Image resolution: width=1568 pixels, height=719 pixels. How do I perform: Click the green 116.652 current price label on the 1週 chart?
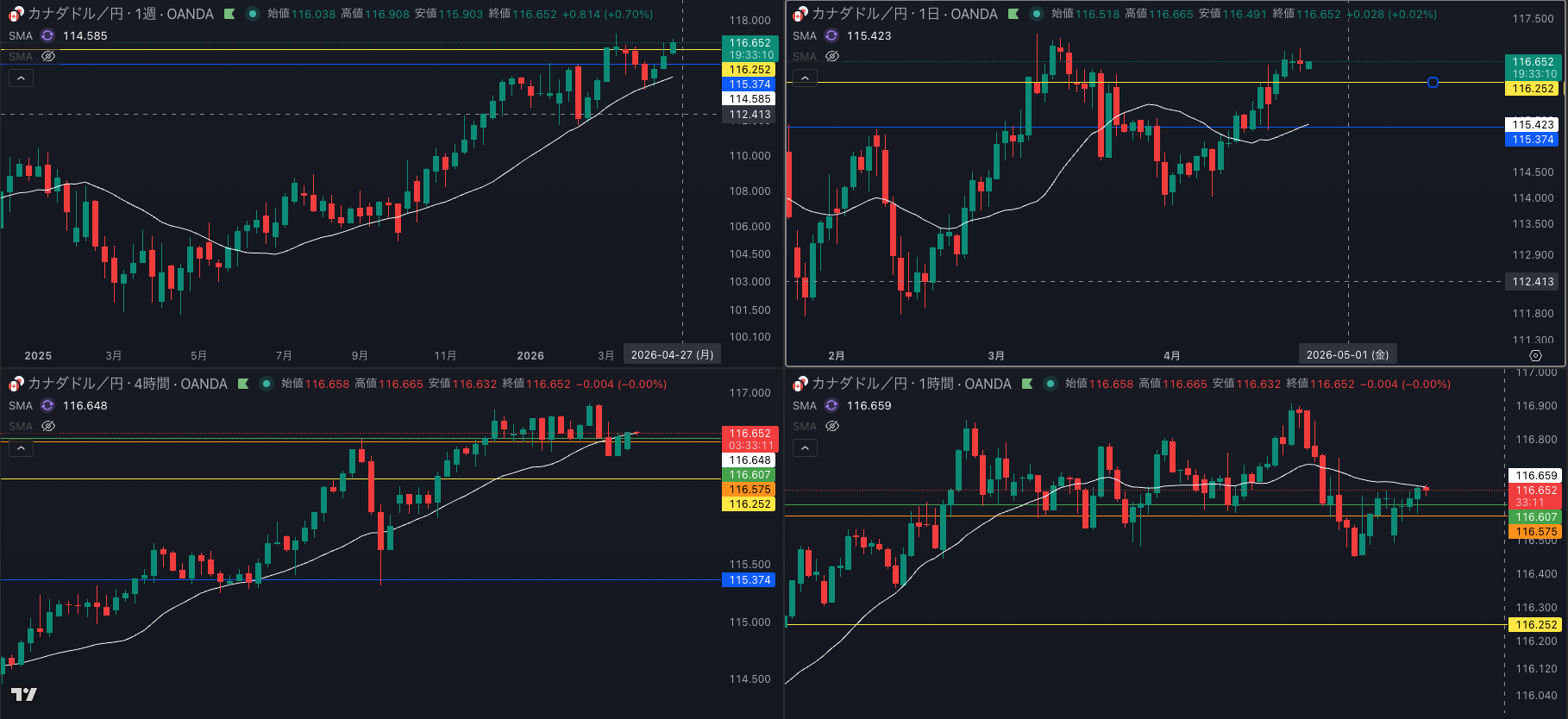tap(750, 48)
